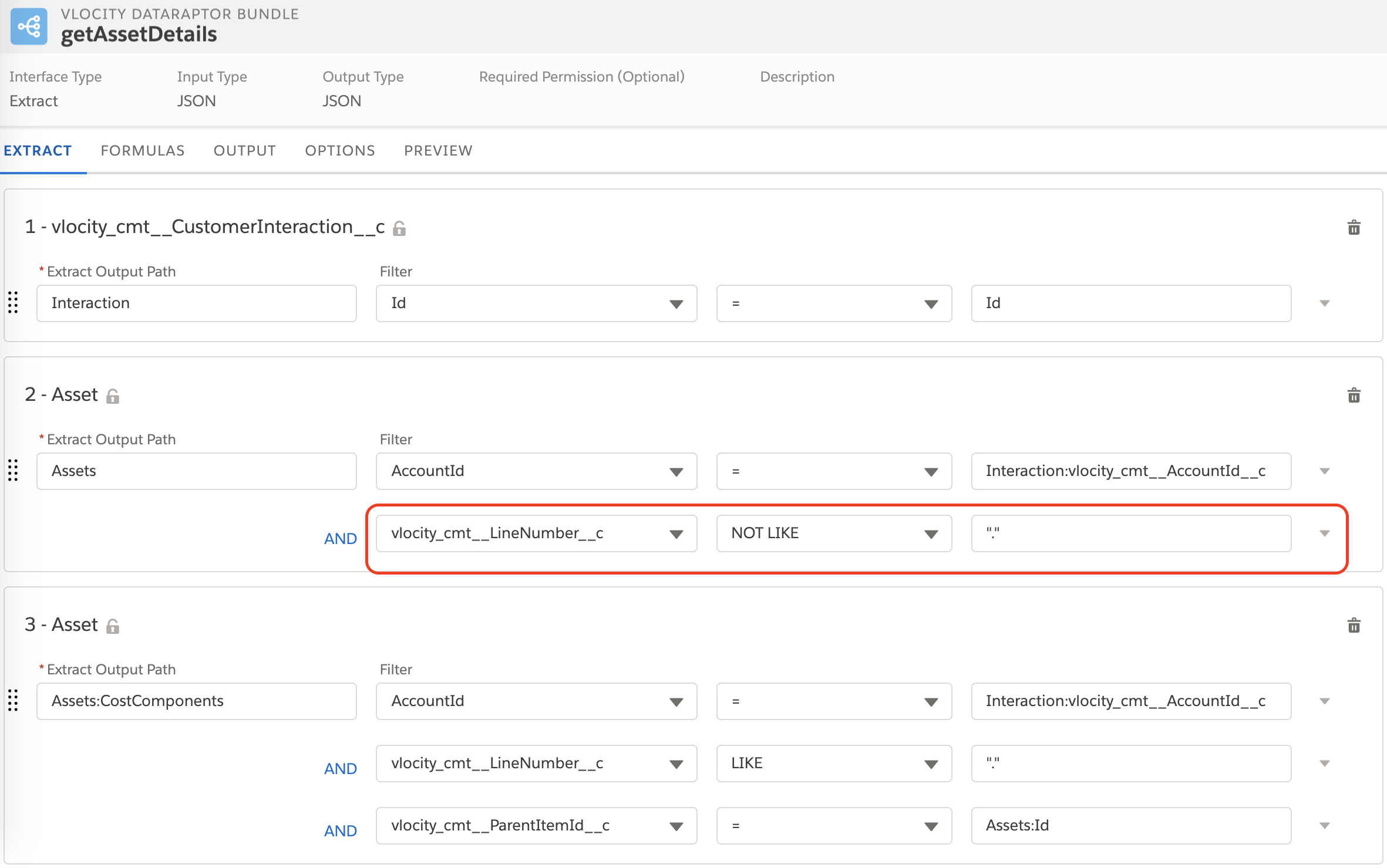The width and height of the screenshot is (1387, 868).
Task: Grab drag handle beside Assets:CostComponents path
Action: pos(13,701)
